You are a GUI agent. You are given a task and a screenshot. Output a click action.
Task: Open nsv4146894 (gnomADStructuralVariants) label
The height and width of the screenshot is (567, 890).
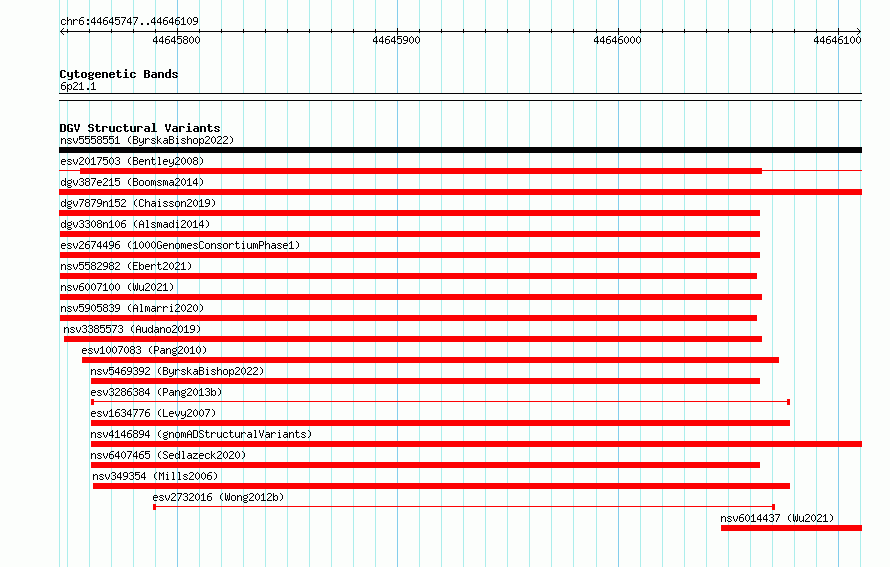point(201,434)
